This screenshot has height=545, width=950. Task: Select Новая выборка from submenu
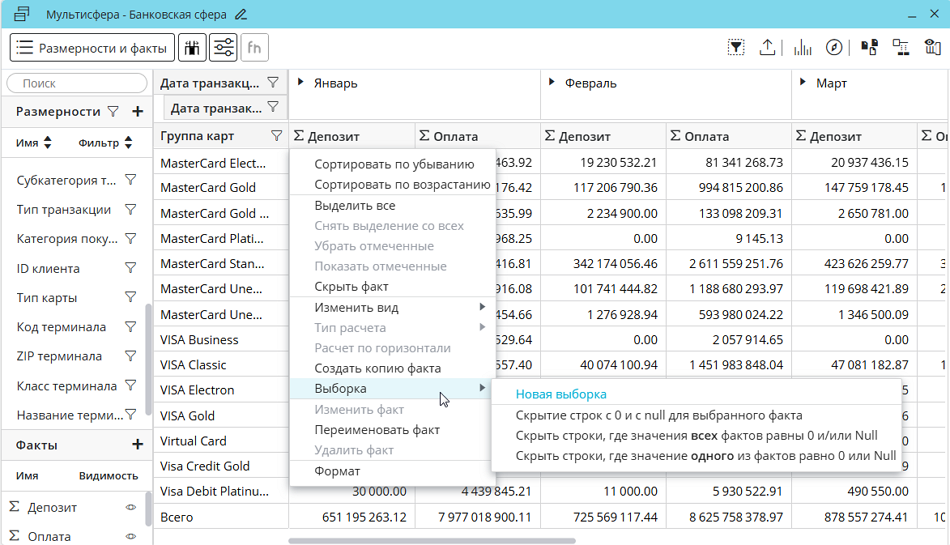pos(561,394)
